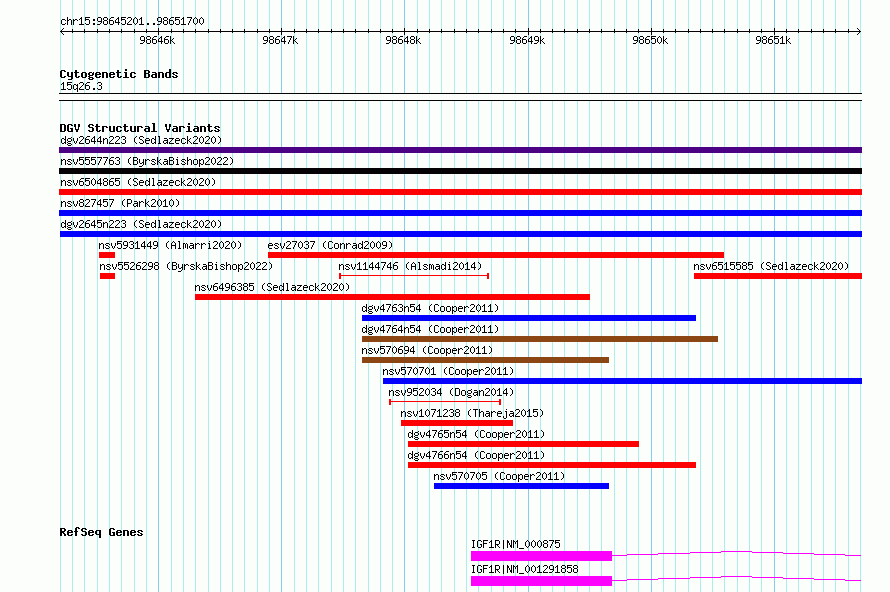This screenshot has width=890, height=592.
Task: Click the ruler's left arrow end
Action: click(x=62, y=32)
